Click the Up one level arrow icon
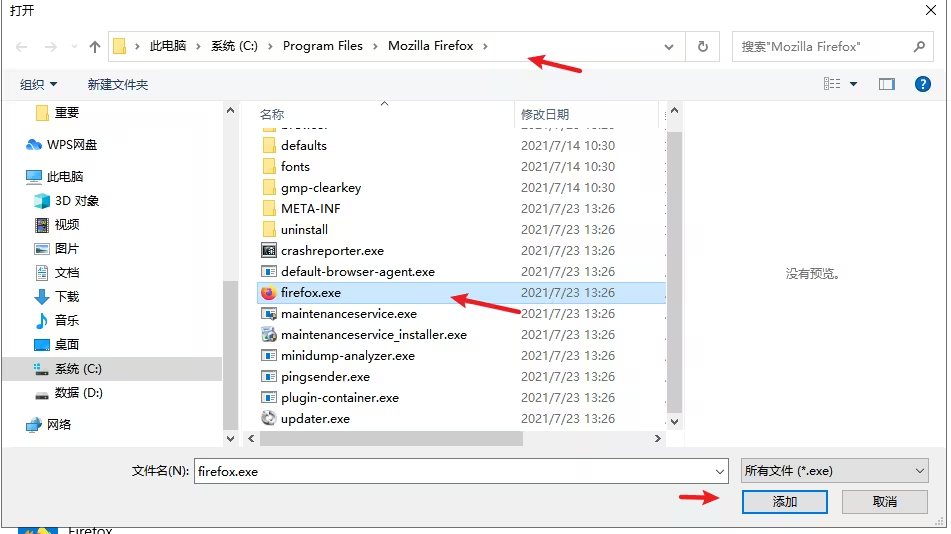951x534 pixels. click(95, 47)
